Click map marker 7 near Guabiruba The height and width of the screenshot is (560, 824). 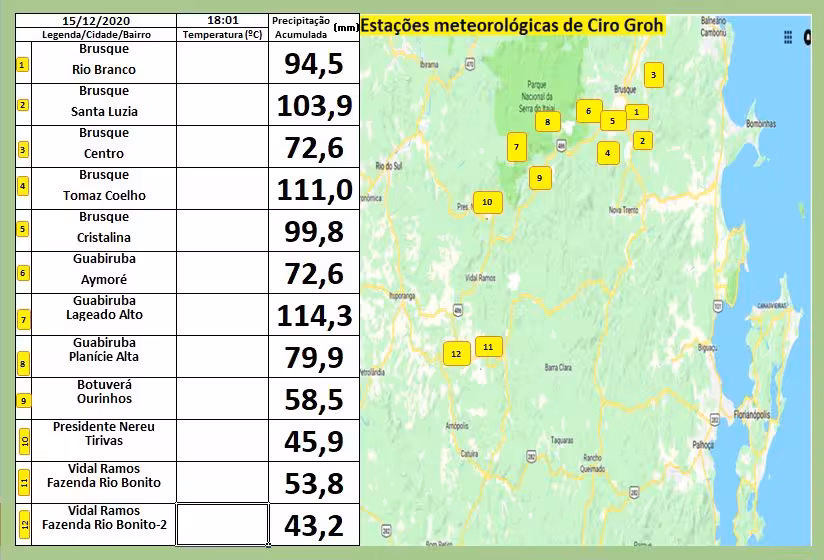pos(516,146)
